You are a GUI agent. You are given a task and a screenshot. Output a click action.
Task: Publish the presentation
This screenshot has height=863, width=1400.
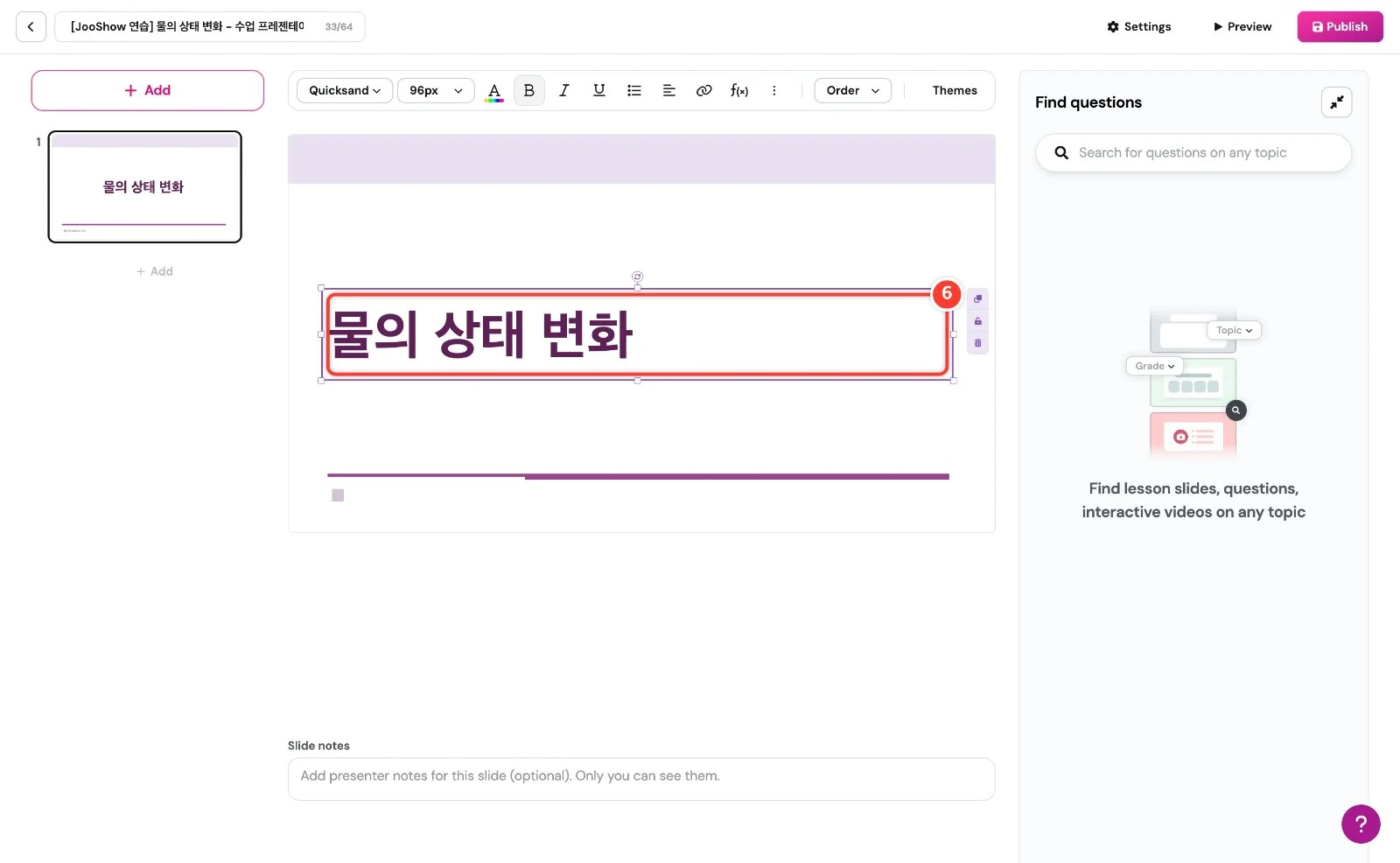pyautogui.click(x=1340, y=27)
